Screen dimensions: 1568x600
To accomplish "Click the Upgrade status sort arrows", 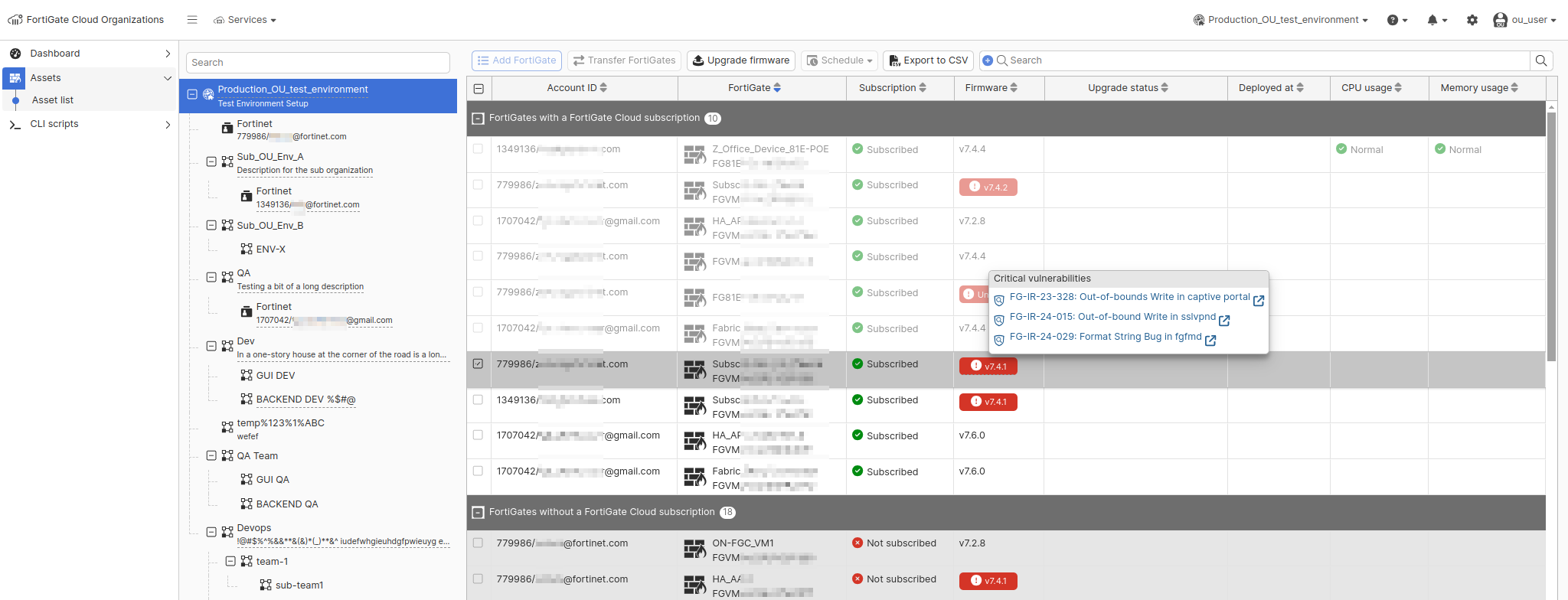I will [x=1165, y=88].
